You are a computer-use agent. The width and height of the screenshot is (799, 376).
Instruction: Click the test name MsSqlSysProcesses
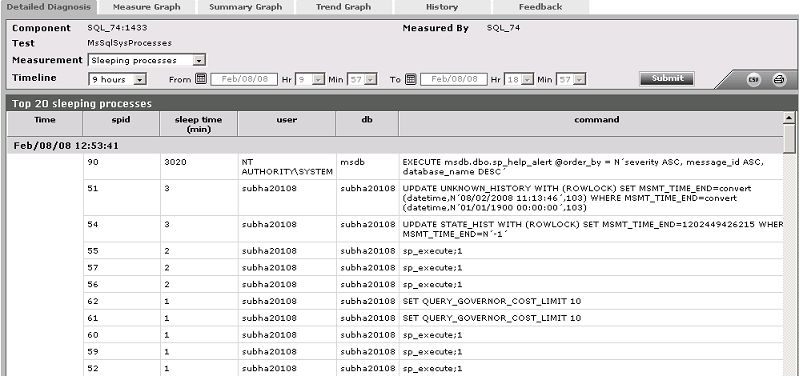(x=129, y=43)
